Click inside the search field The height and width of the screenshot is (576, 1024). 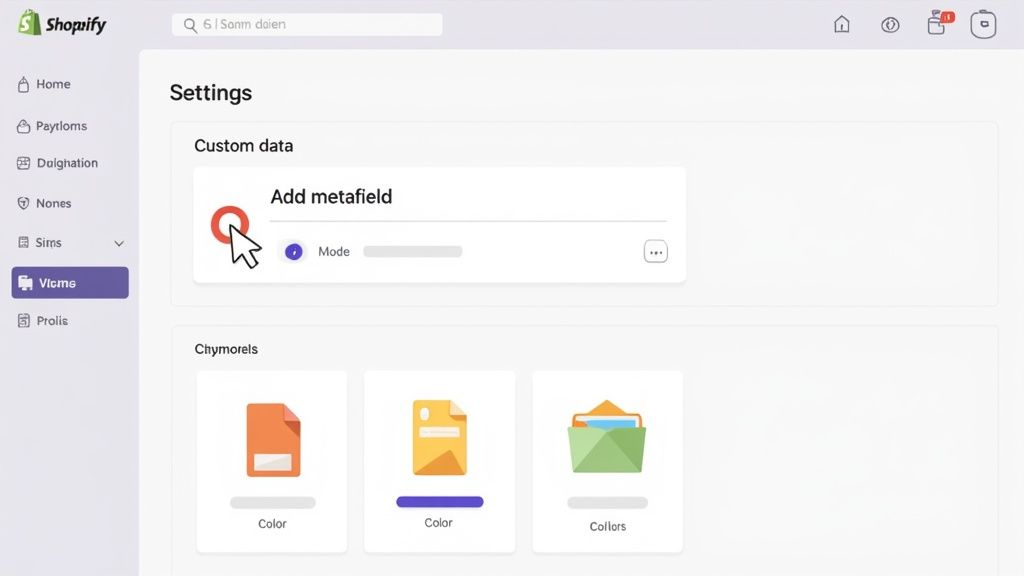point(307,24)
